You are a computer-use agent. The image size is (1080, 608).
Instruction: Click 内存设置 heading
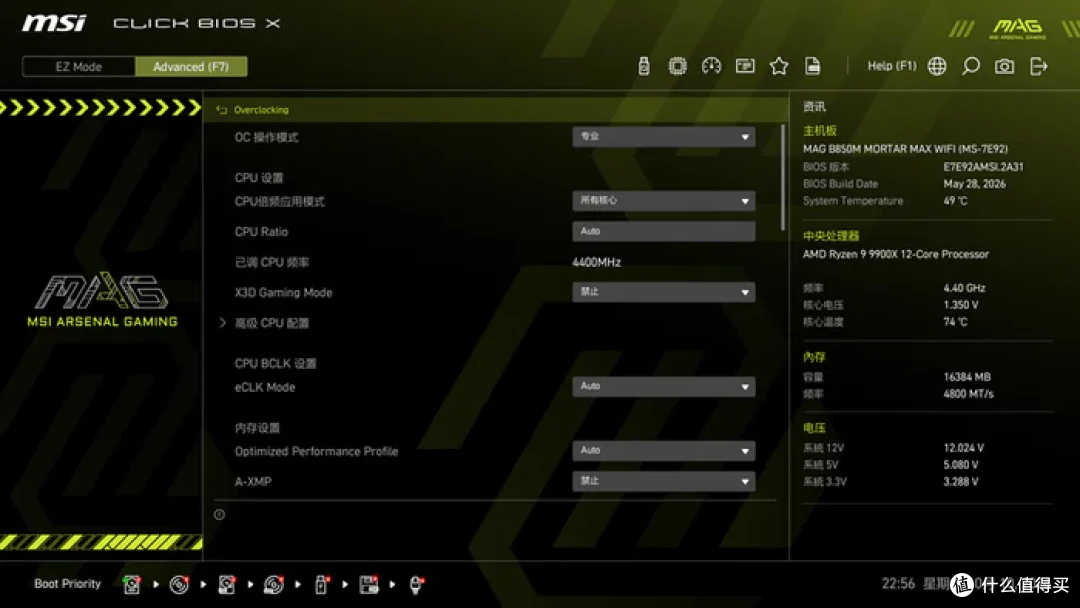pos(257,428)
